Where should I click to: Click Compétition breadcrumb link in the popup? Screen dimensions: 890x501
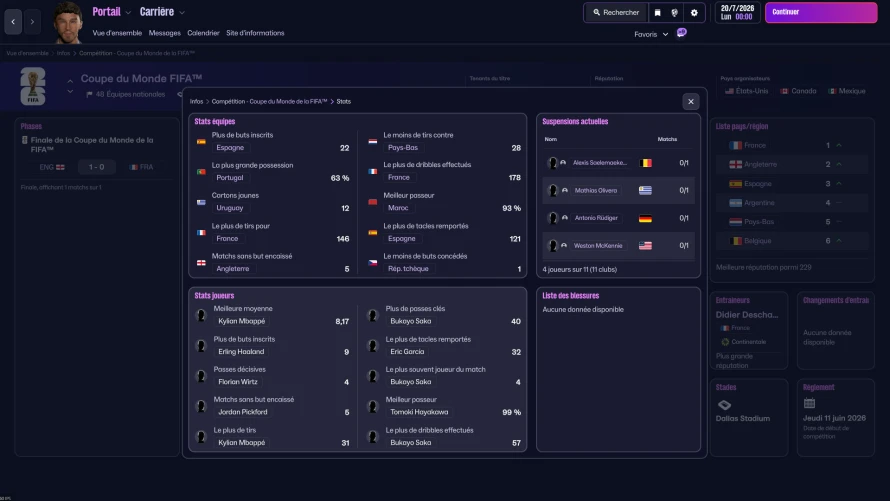click(270, 102)
